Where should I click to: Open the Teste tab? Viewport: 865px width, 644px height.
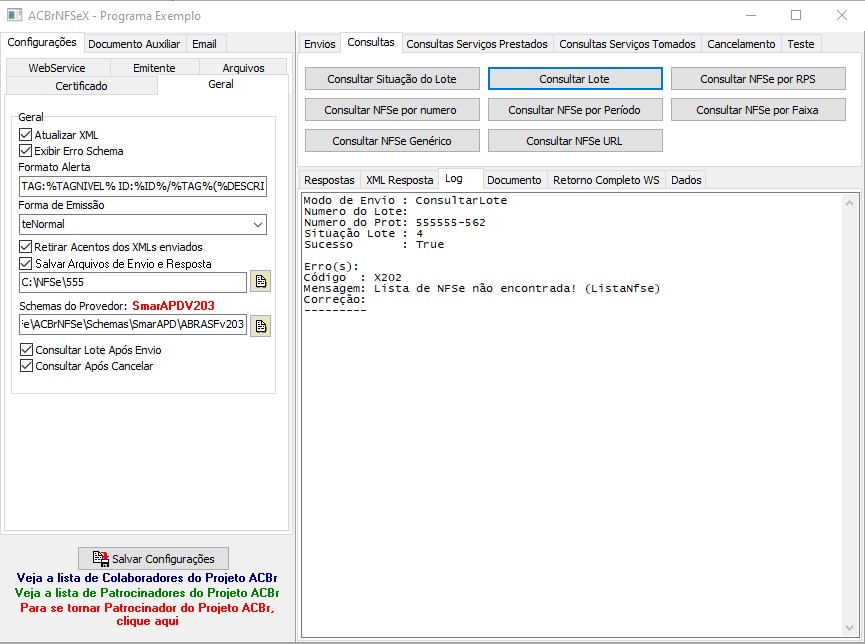click(800, 44)
